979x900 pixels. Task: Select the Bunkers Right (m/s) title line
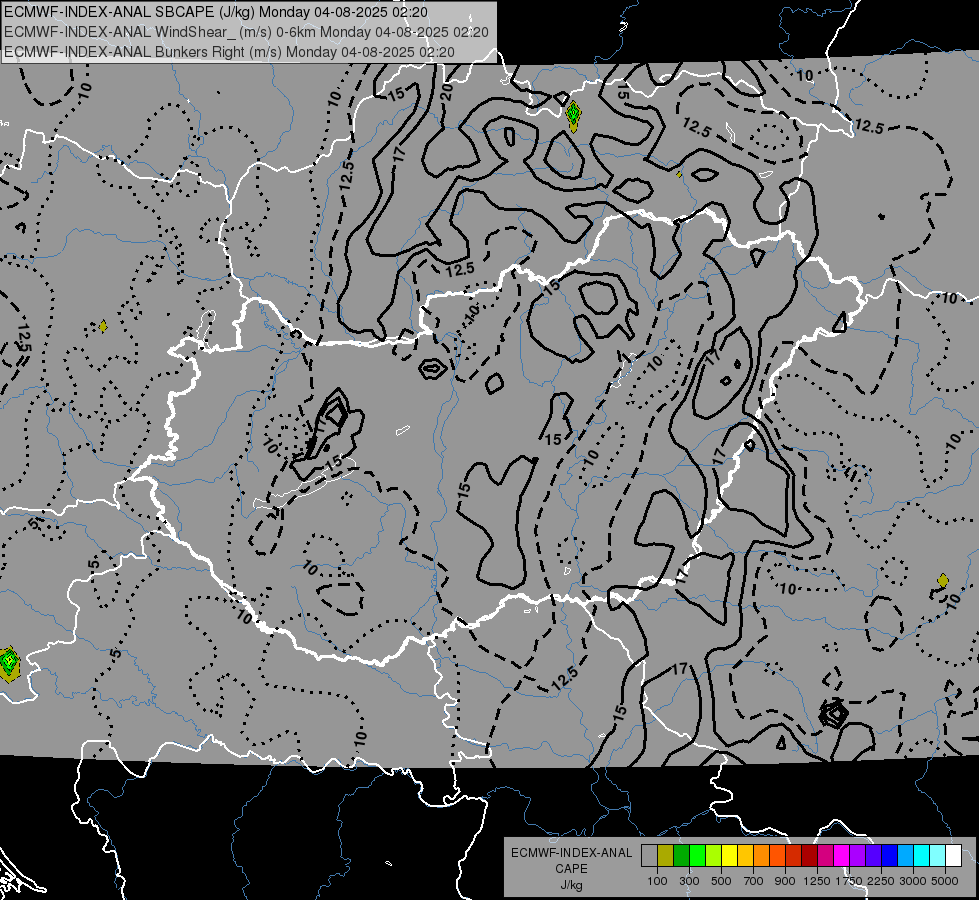coord(229,52)
